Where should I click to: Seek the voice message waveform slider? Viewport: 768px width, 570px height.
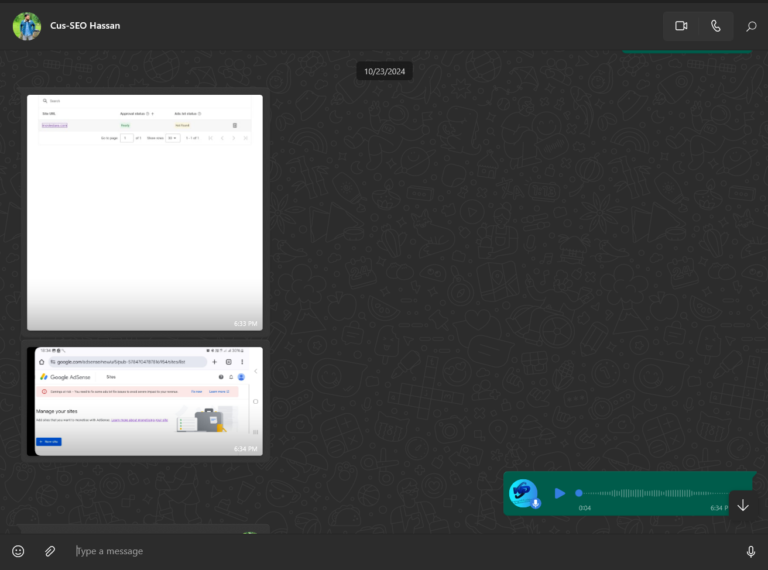tap(653, 493)
